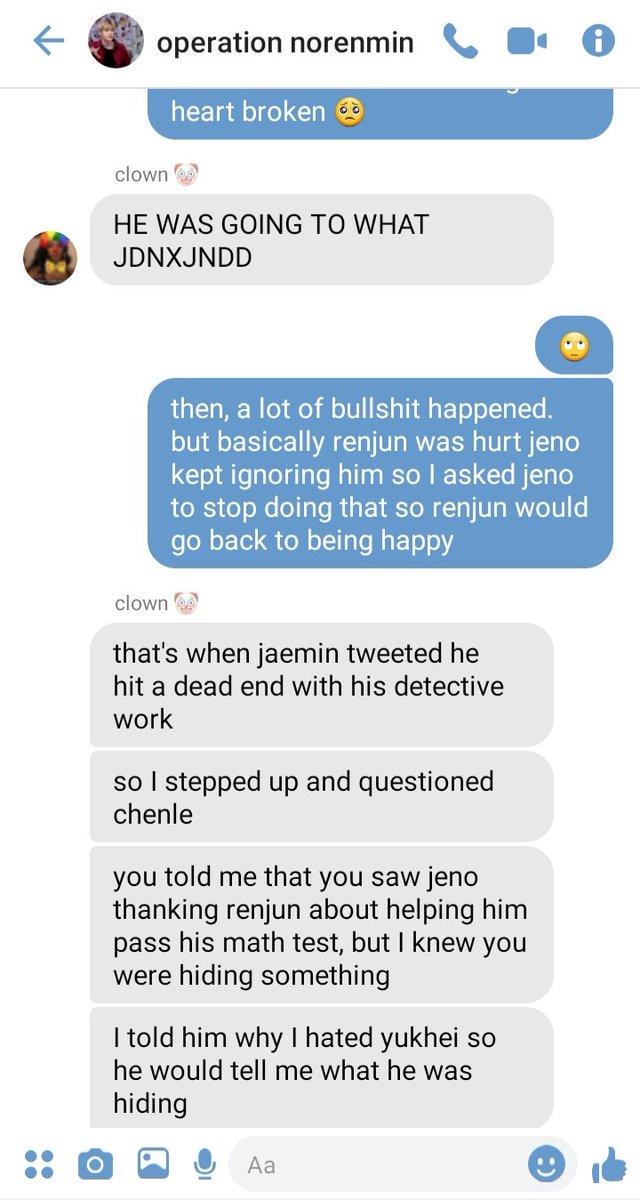The width and height of the screenshot is (640, 1200).
Task: Open the group chat profile picture
Action: click(x=116, y=42)
